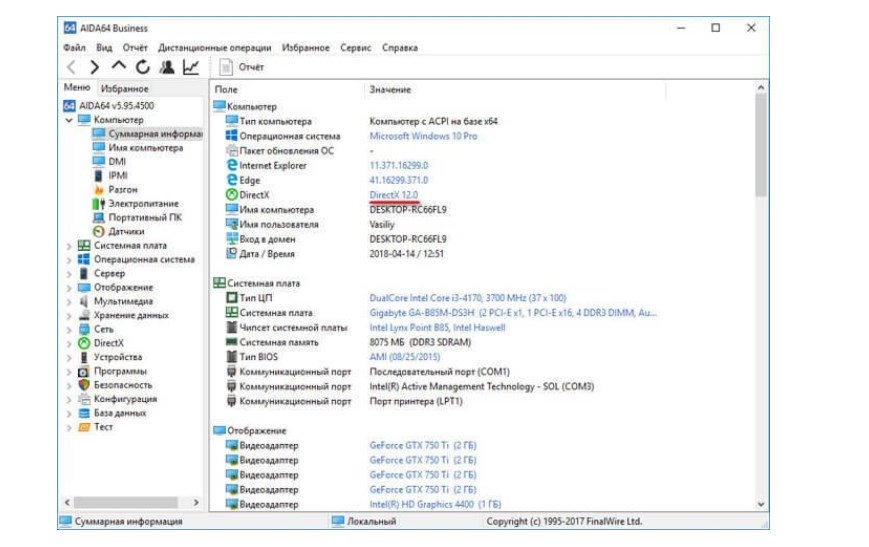Open the Вид menu
Screen dimensions: 869x547
point(104,48)
